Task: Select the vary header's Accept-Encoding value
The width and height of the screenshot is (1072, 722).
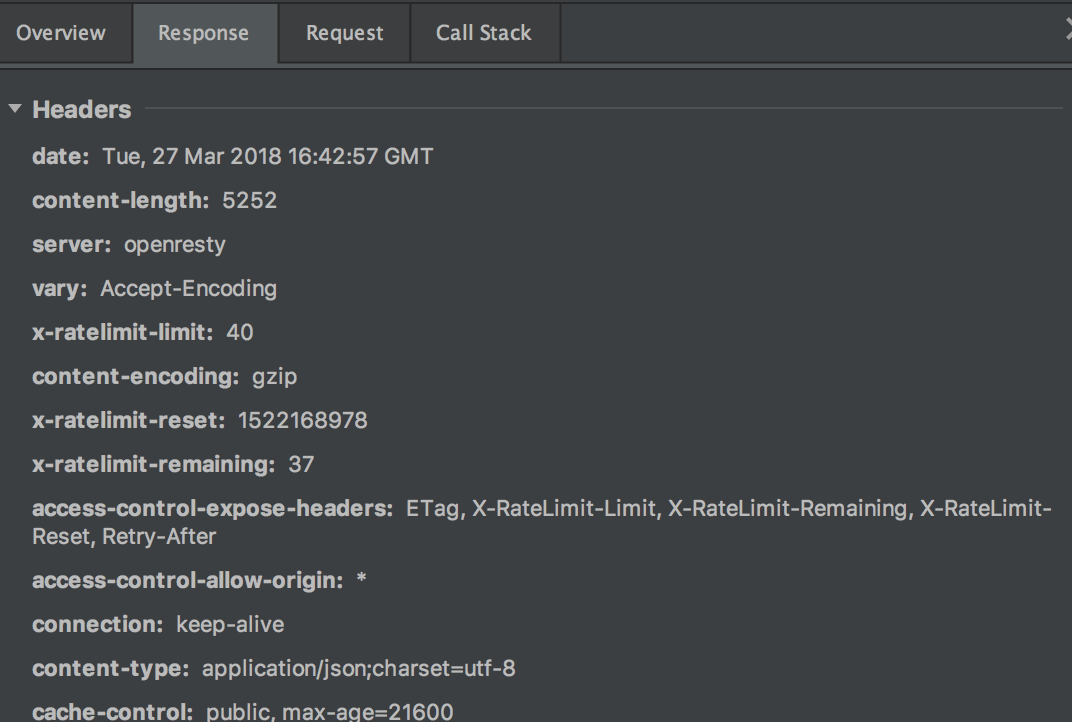Action: pyautogui.click(x=188, y=289)
